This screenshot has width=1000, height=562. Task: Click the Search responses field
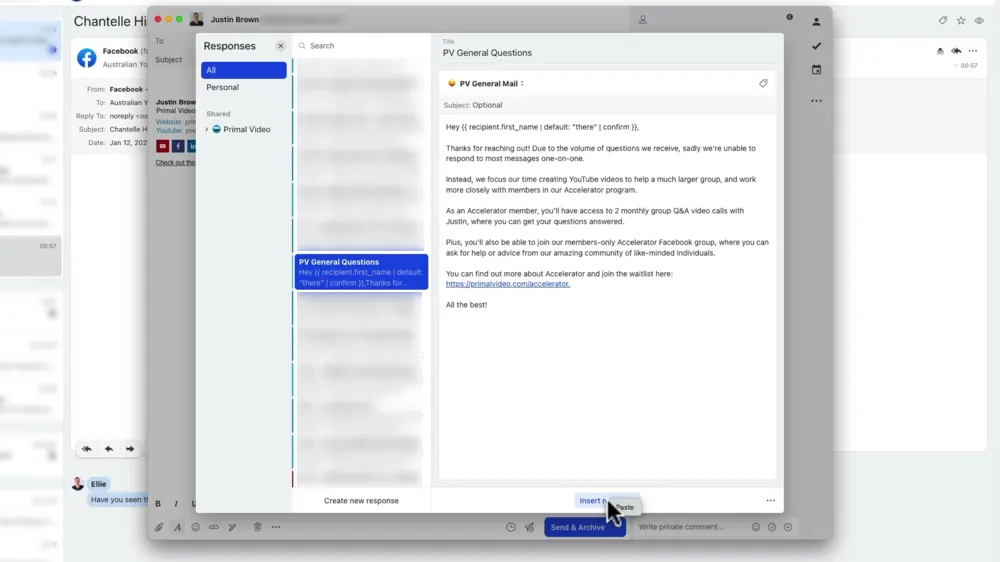[x=360, y=46]
